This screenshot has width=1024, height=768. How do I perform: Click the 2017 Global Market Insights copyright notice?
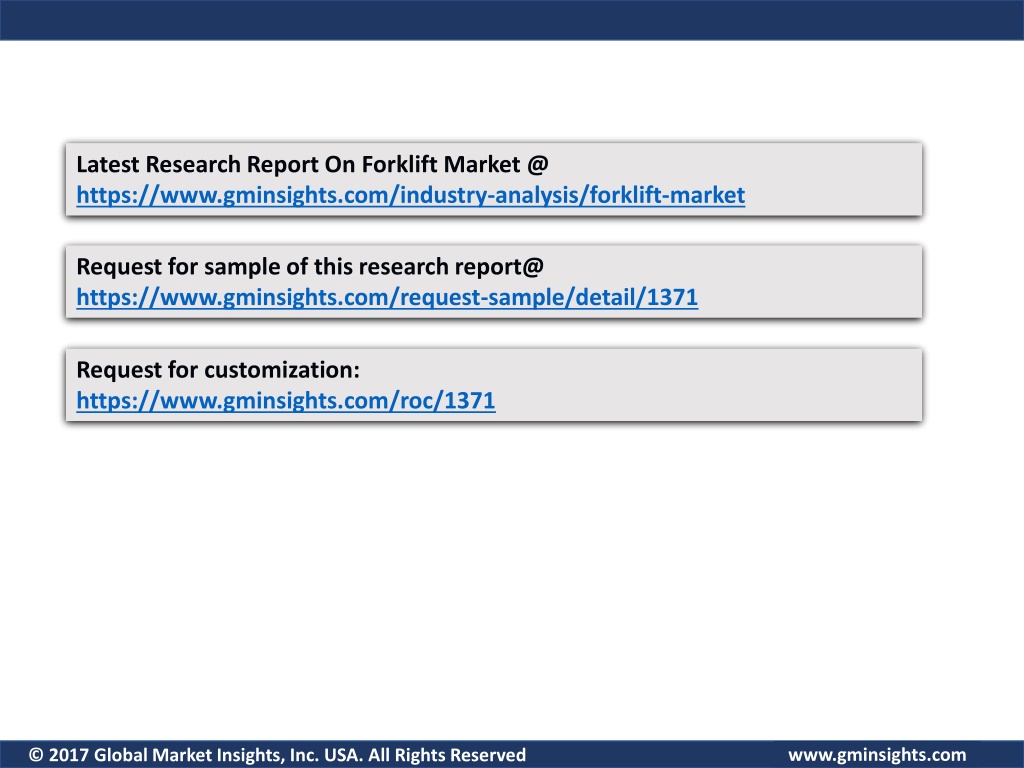click(x=278, y=755)
